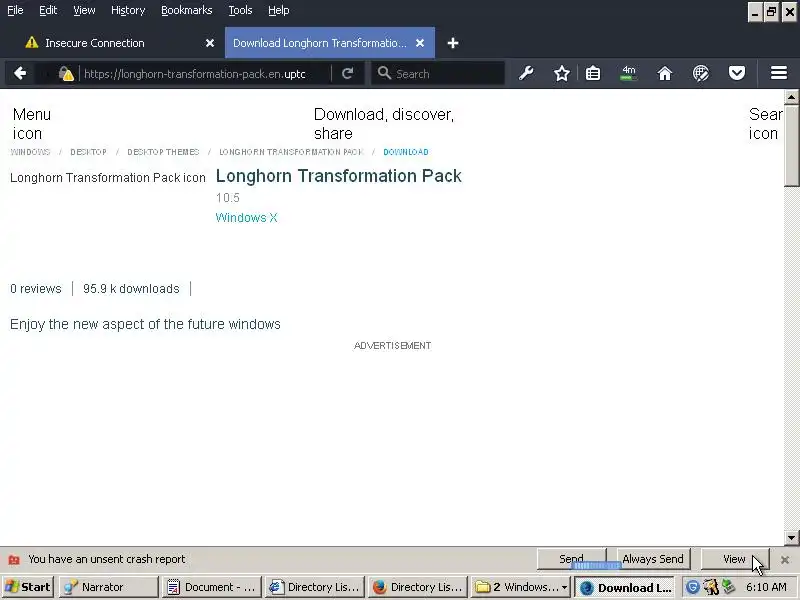
Task: Switch to Document taskbar button
Action: tap(212, 587)
